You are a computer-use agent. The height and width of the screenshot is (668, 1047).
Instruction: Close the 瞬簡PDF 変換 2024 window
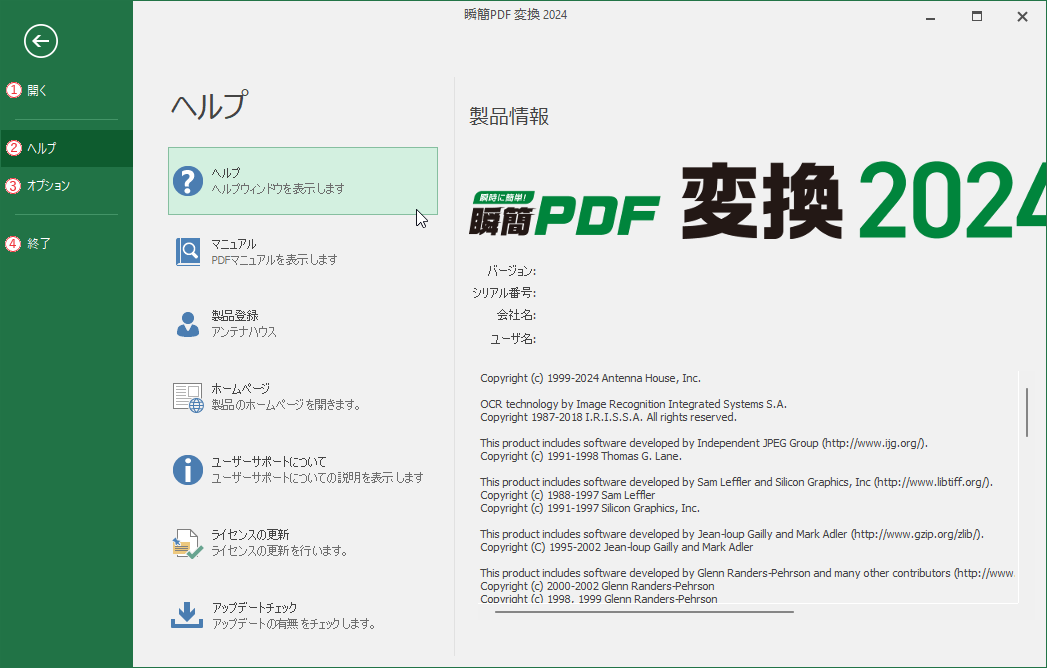(1022, 17)
